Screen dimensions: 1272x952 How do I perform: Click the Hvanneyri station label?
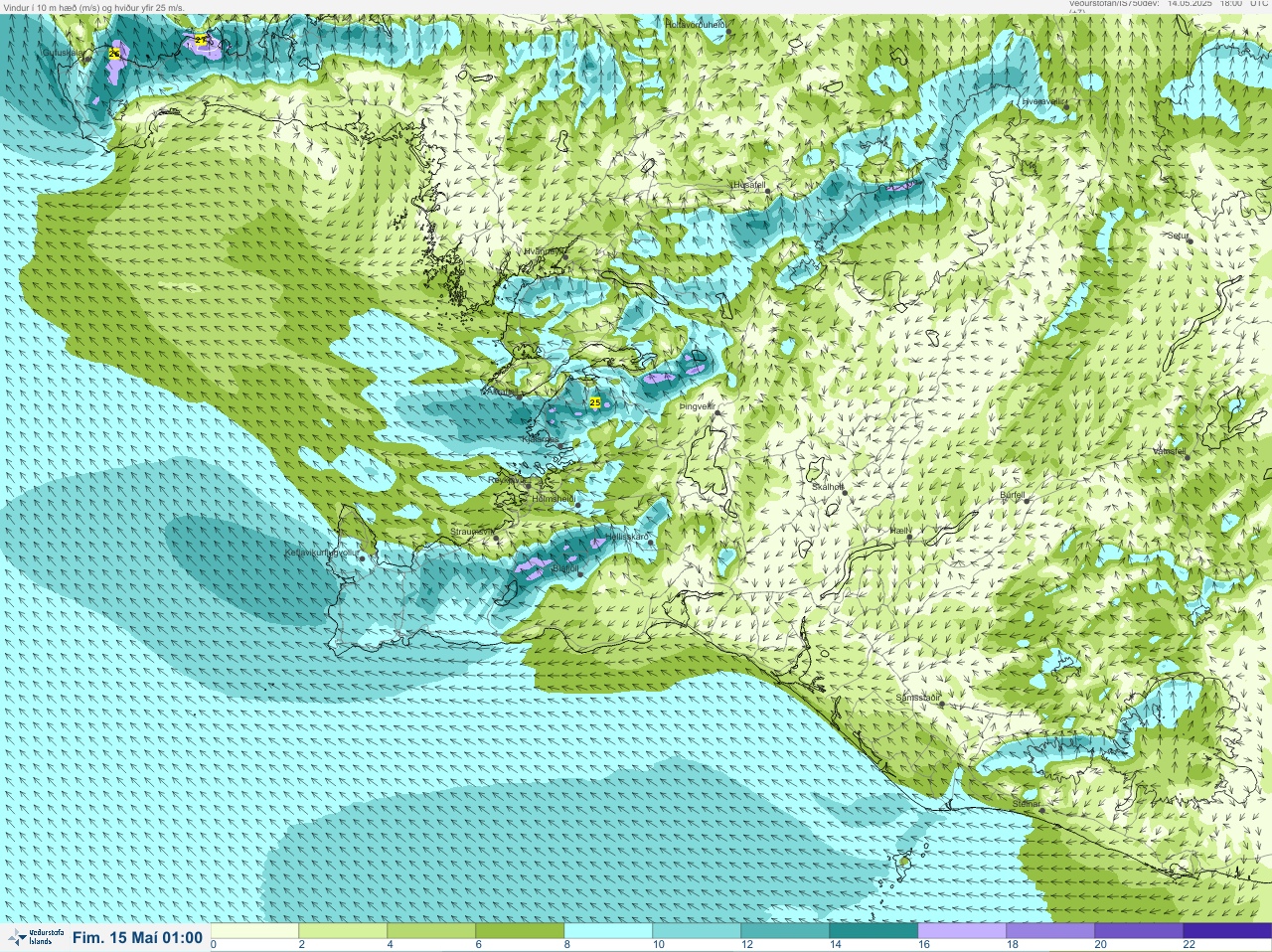pyautogui.click(x=544, y=251)
